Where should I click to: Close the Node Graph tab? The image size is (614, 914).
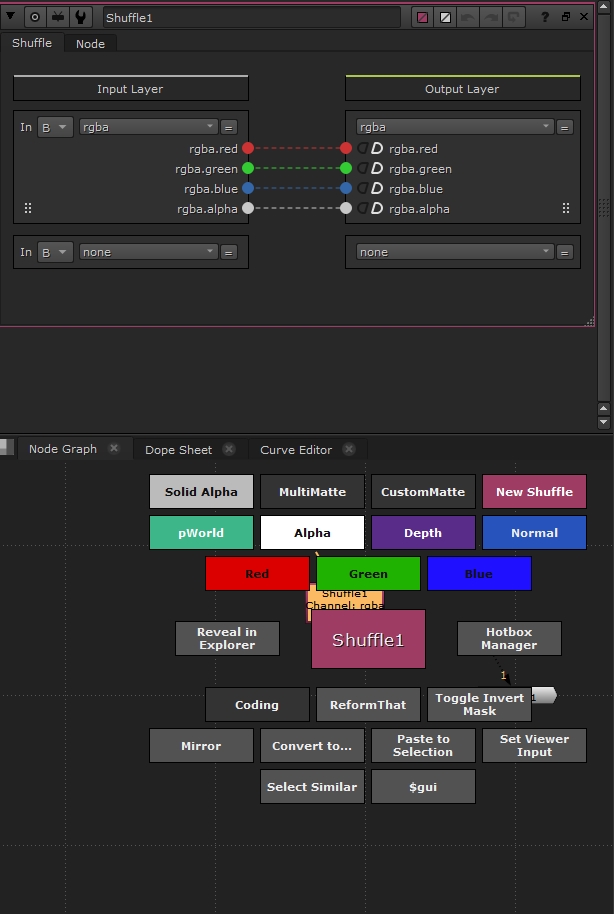point(114,449)
